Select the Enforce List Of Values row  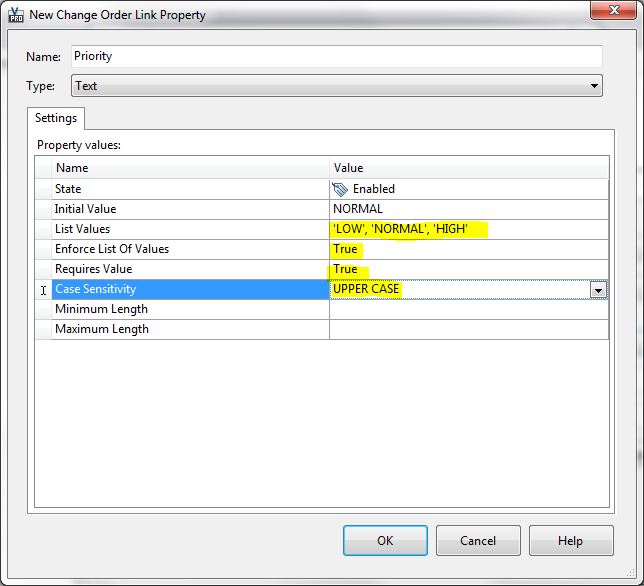[322, 249]
